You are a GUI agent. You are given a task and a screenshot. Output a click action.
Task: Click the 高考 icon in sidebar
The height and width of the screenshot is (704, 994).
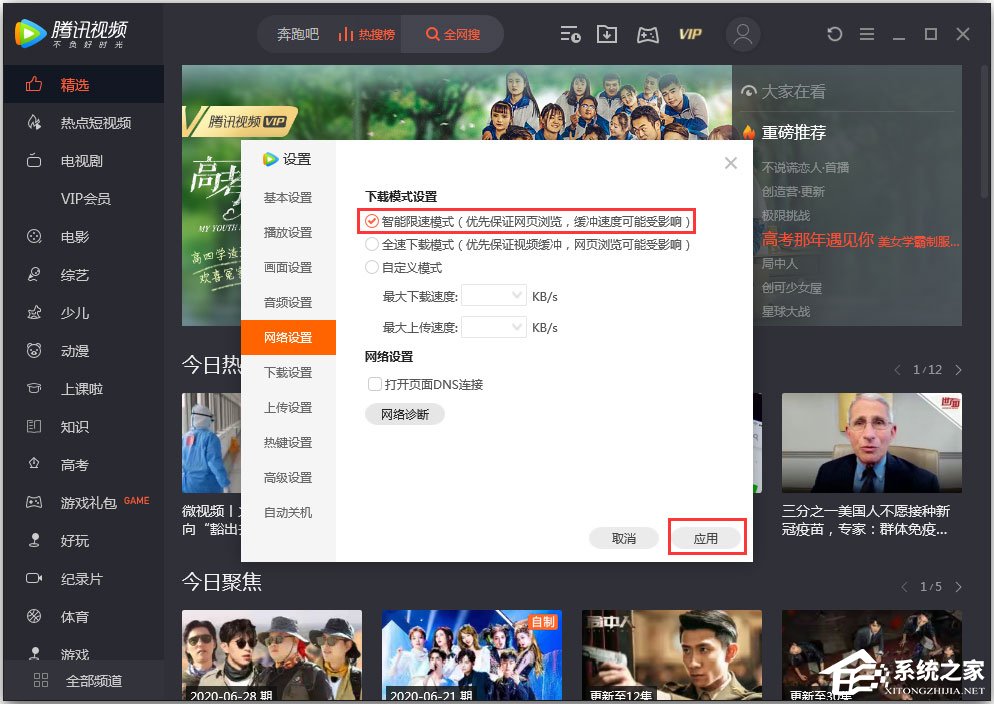[x=36, y=464]
